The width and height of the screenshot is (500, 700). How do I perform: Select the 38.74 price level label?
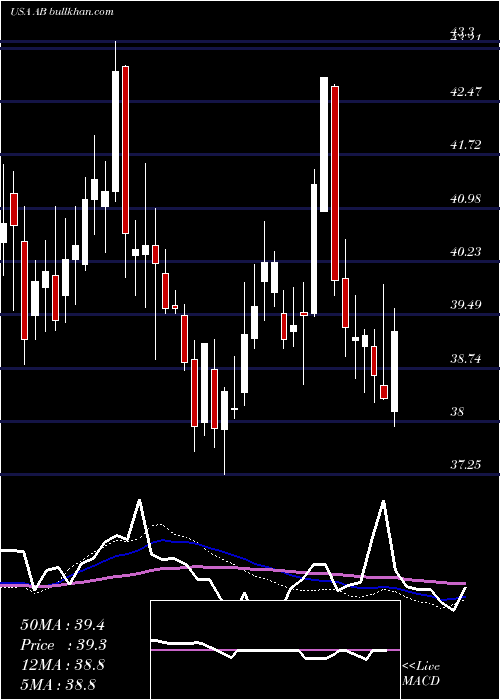466,358
